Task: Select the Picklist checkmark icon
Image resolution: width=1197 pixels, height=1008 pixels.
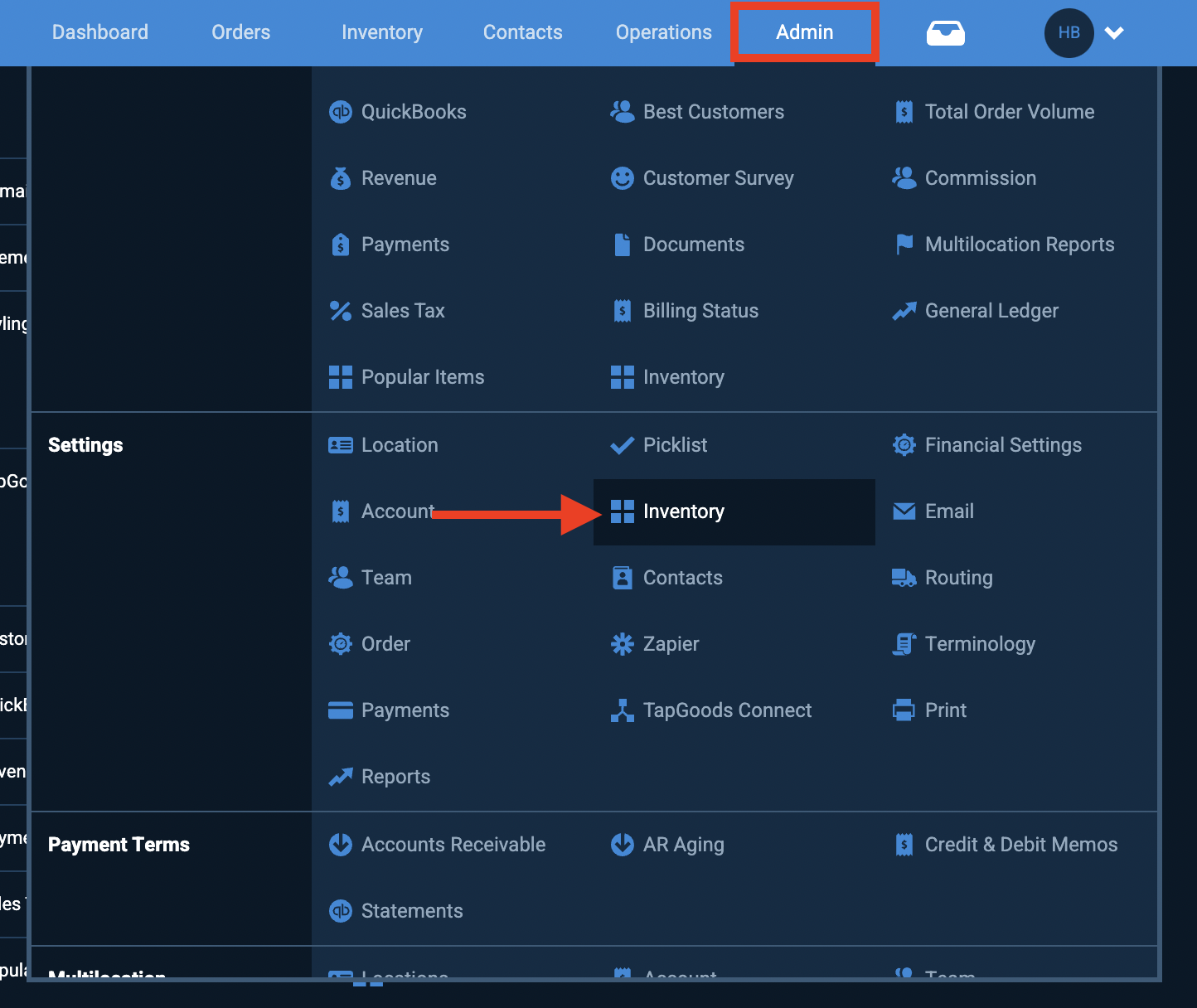Action: (623, 445)
